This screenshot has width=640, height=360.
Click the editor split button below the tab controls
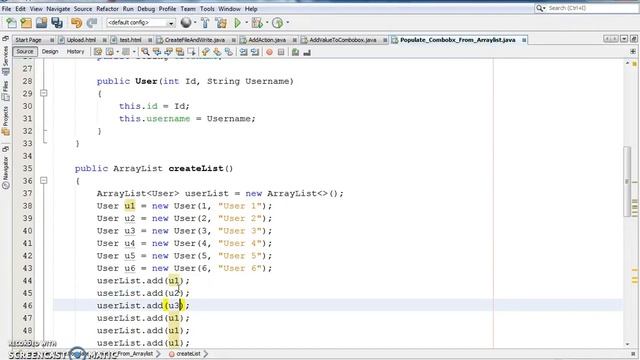[633, 51]
